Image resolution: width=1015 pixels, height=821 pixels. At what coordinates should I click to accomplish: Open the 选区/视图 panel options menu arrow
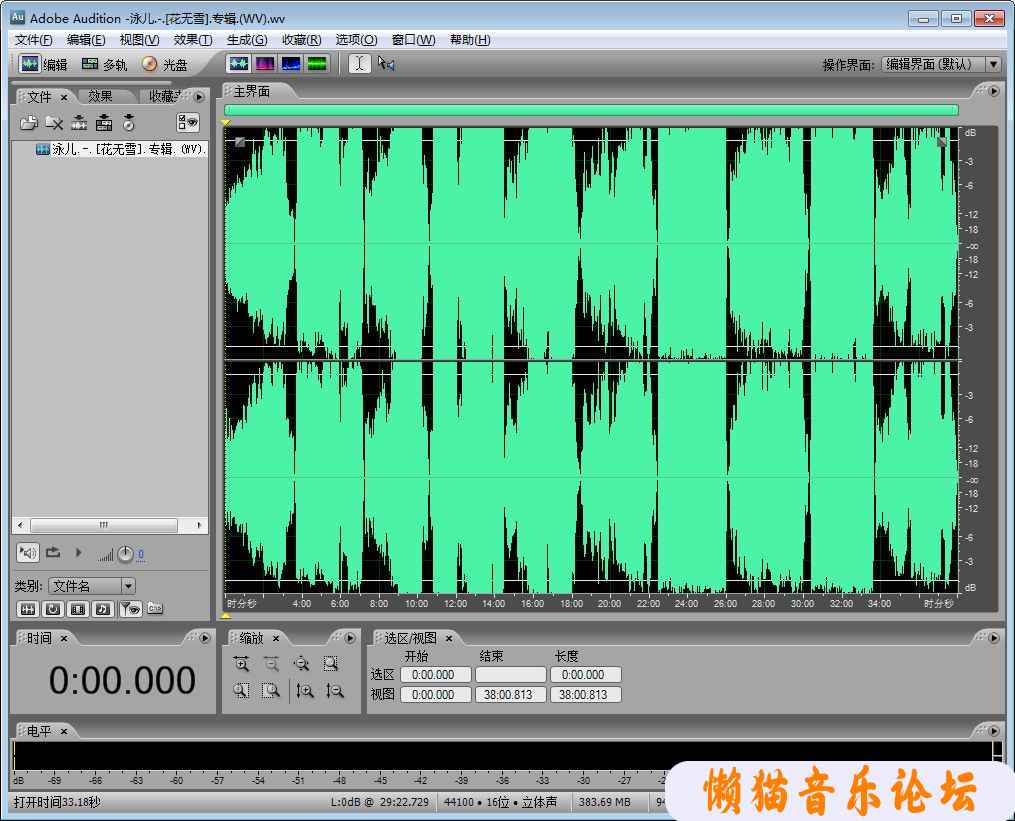(994, 638)
